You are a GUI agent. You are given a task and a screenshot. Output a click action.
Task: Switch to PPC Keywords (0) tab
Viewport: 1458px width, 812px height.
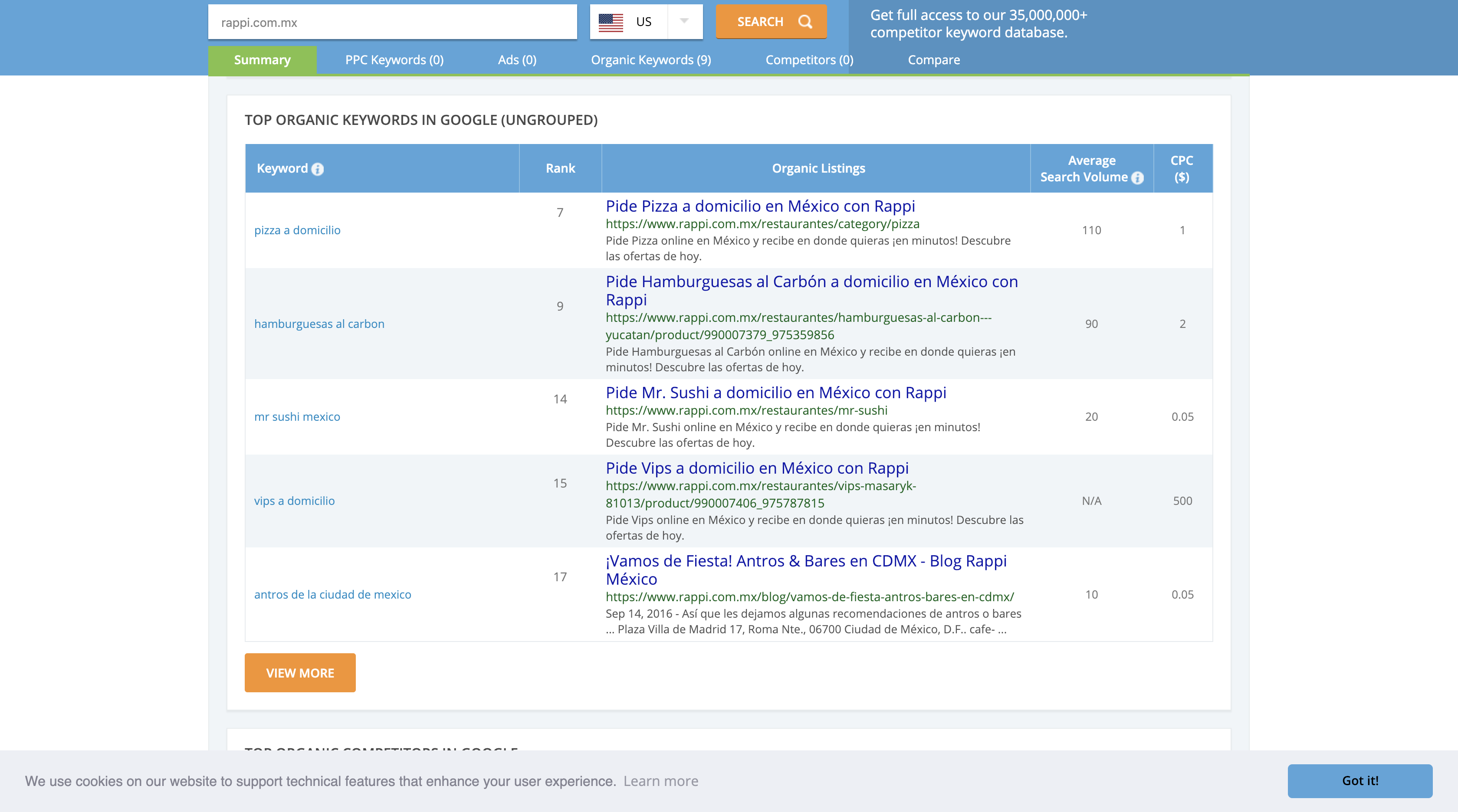point(394,59)
